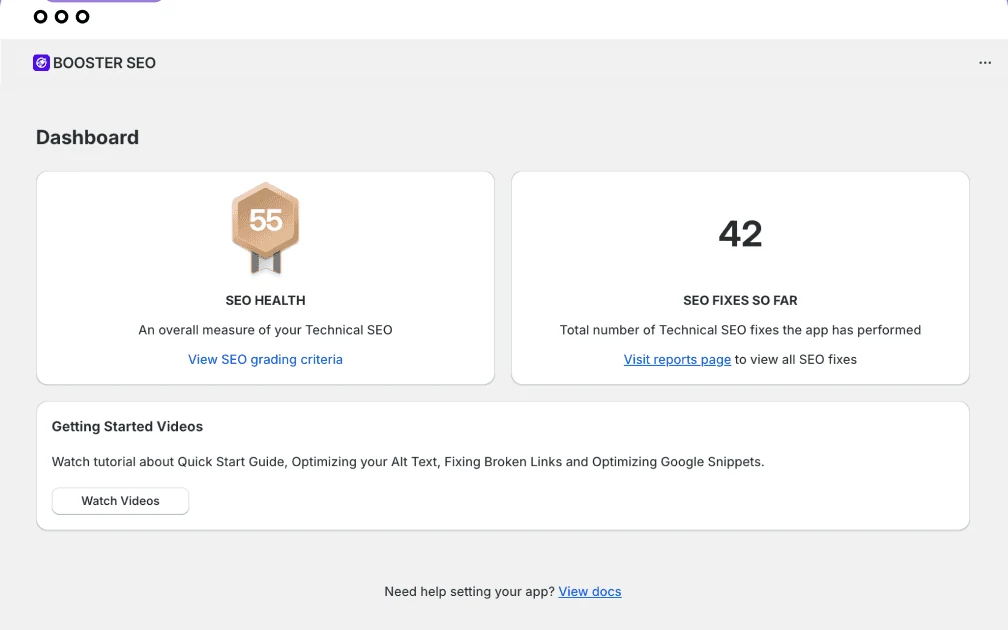Open the View docs link
The height and width of the screenshot is (630, 1008).
point(590,591)
